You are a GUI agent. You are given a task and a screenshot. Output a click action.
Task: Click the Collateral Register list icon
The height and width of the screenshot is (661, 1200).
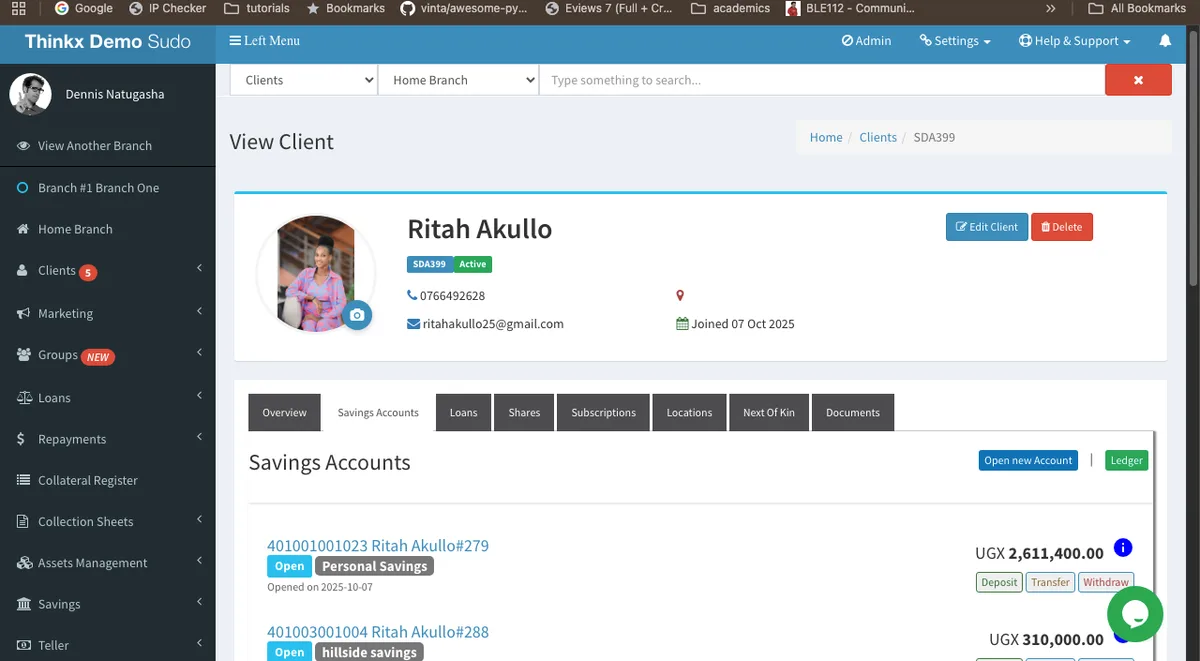(x=23, y=480)
